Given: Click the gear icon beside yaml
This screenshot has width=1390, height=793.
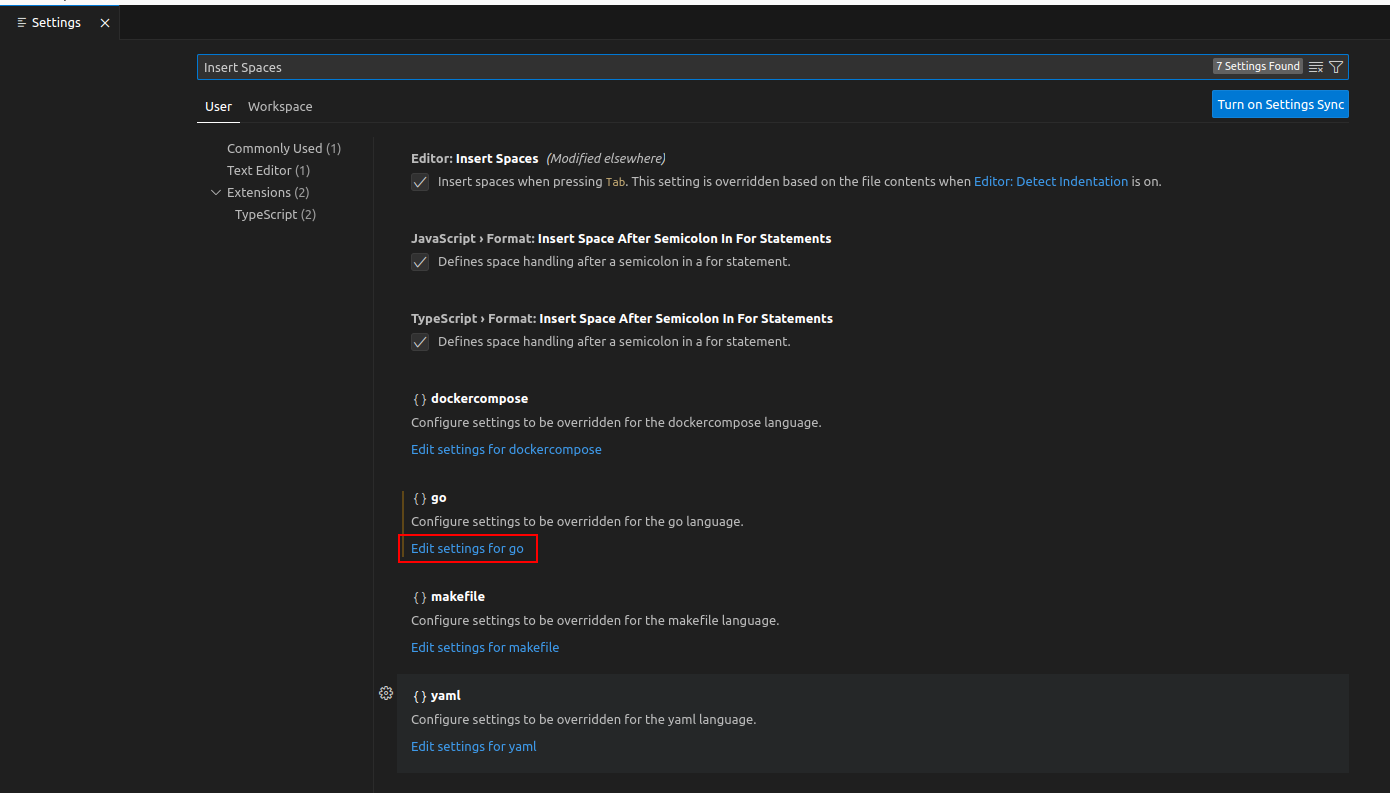Looking at the screenshot, I should click(x=386, y=693).
